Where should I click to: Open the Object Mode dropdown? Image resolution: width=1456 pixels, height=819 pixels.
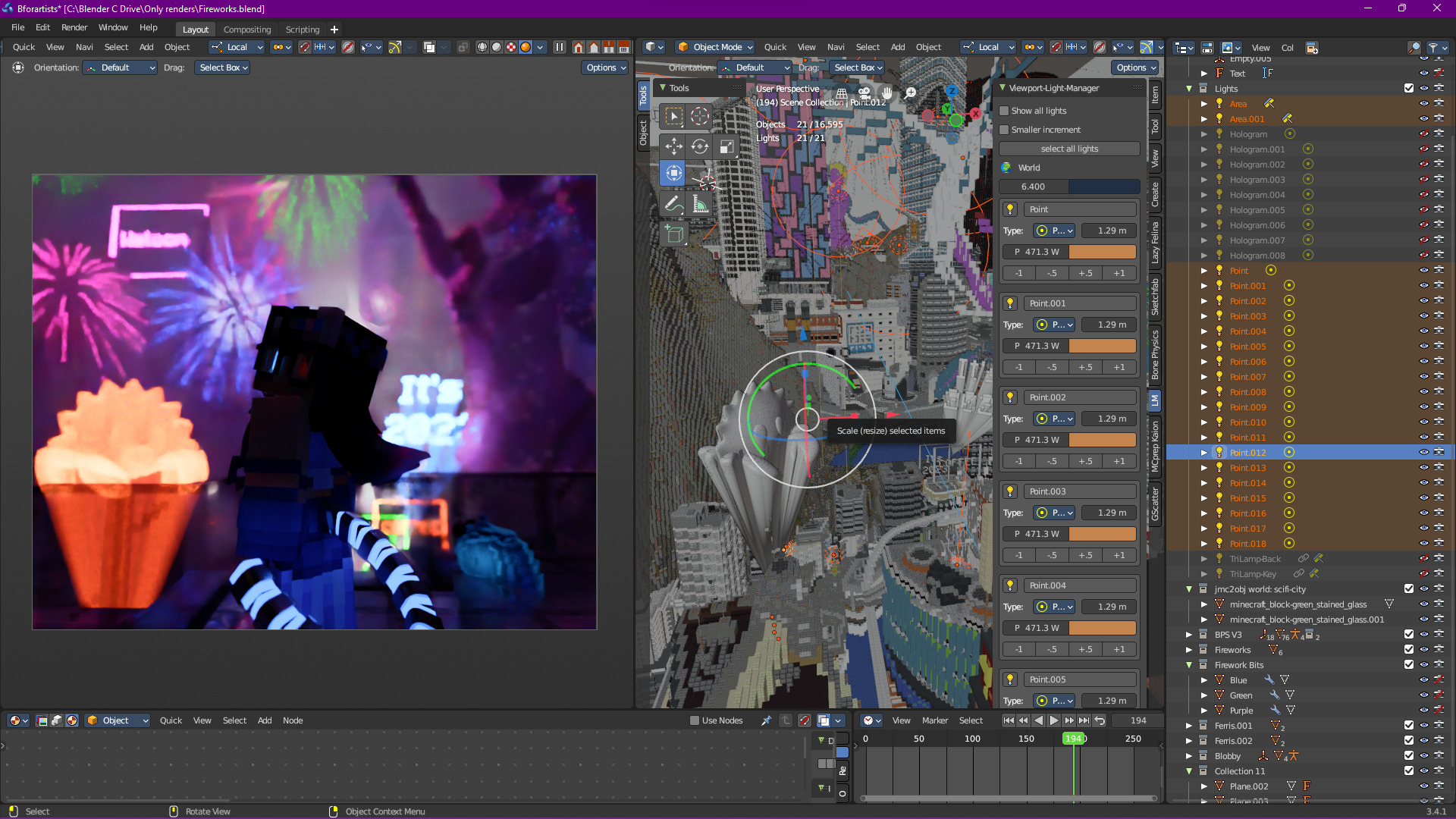click(716, 47)
